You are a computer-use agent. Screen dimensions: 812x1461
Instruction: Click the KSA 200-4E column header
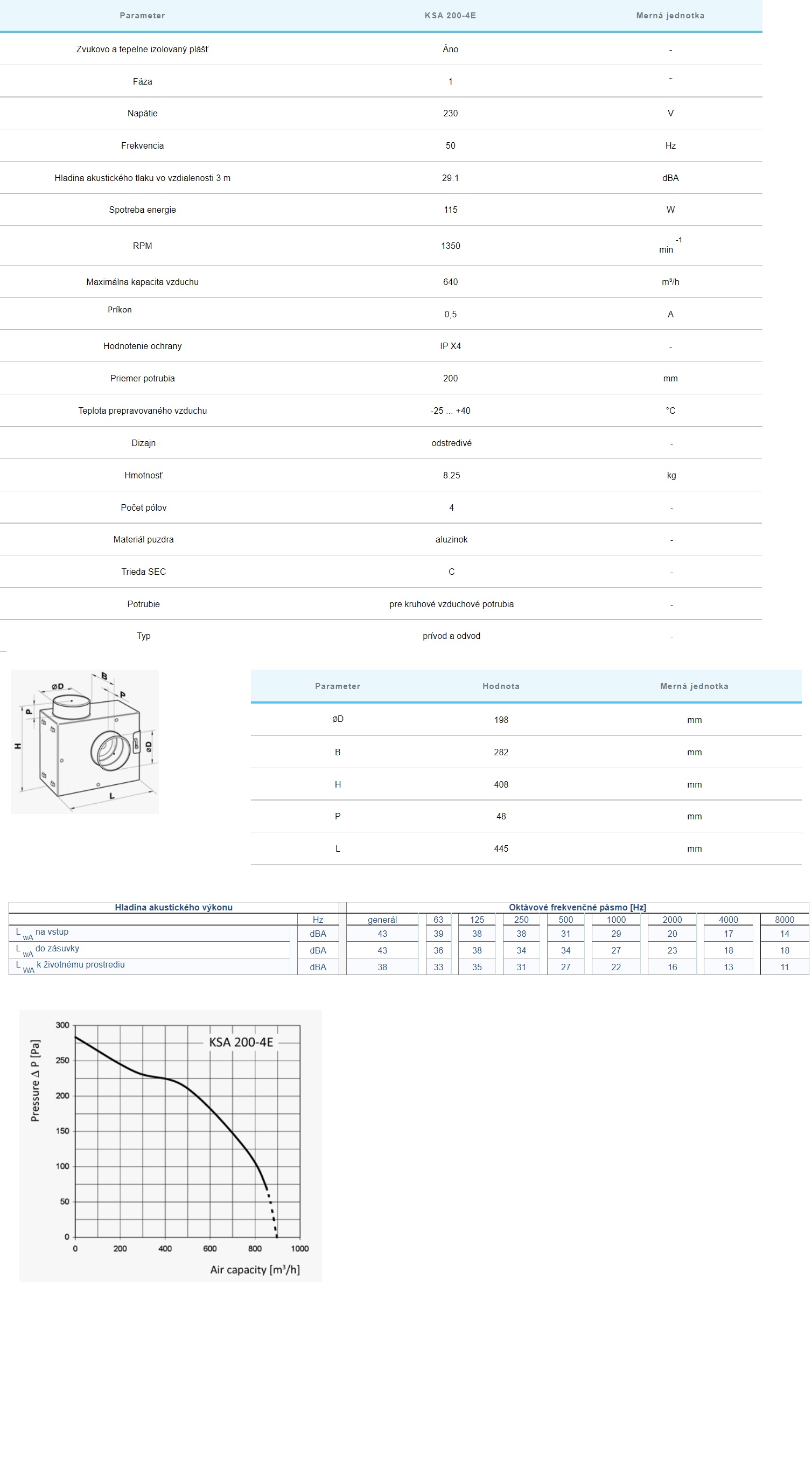point(450,15)
